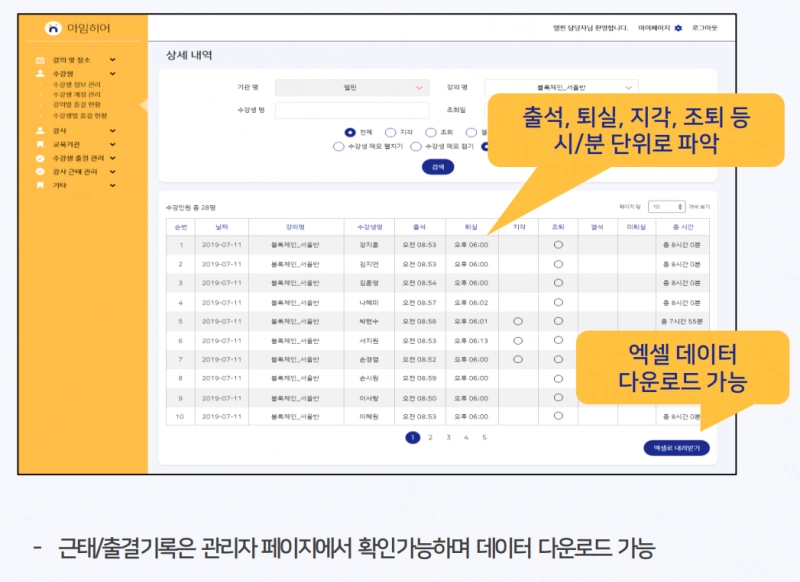800x582 pixels.
Task: Select the 지각 radio button filter
Action: click(x=391, y=132)
